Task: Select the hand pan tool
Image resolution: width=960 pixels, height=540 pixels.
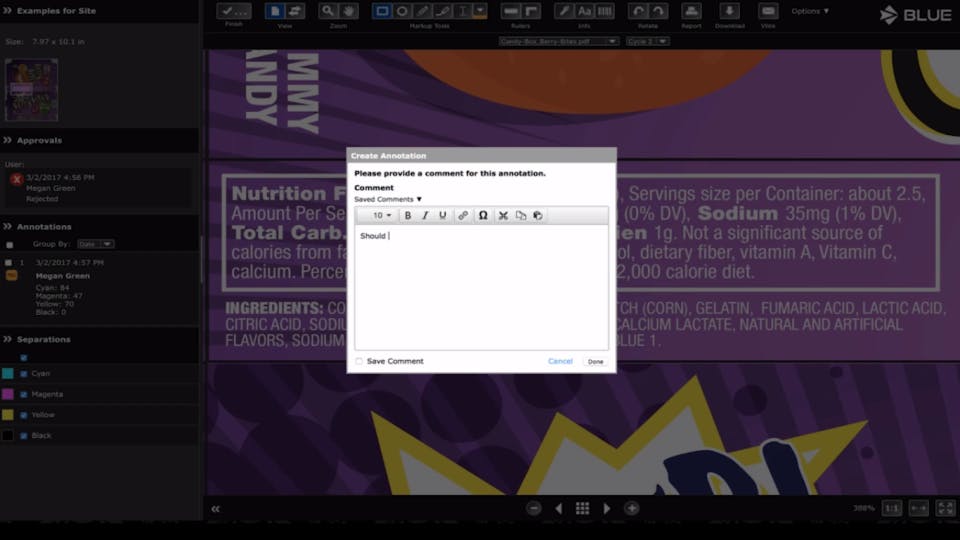Action: pyautogui.click(x=348, y=11)
